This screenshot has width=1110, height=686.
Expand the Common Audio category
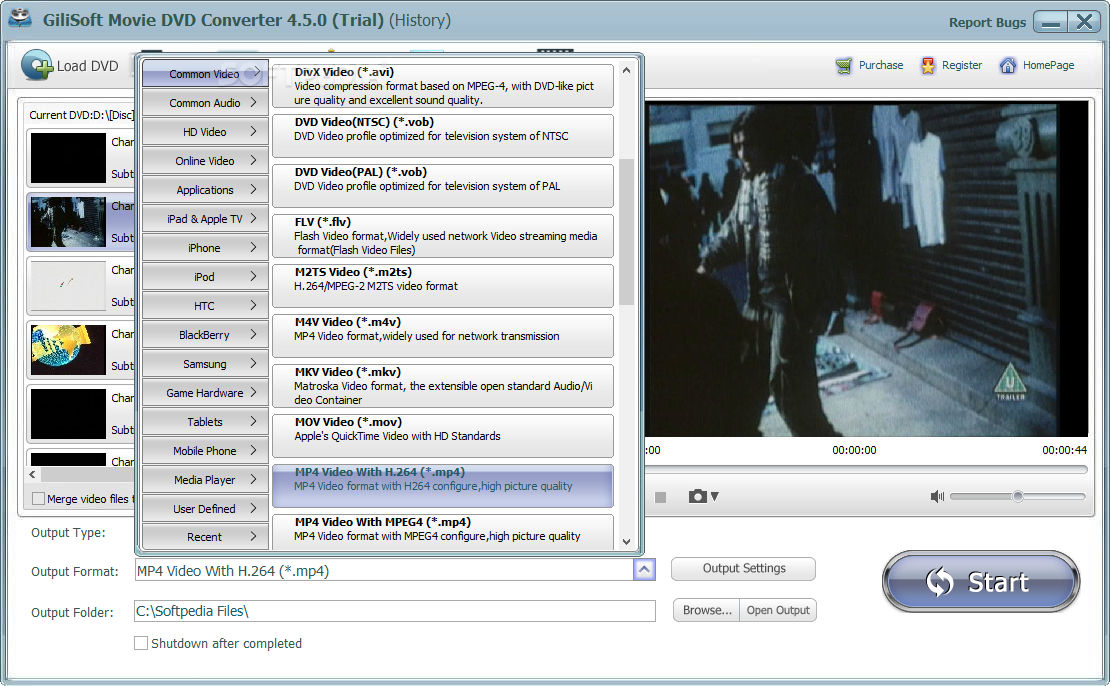[x=205, y=103]
